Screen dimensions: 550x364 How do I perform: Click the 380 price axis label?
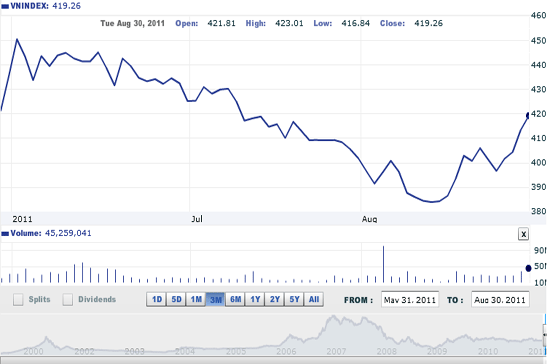(538, 211)
